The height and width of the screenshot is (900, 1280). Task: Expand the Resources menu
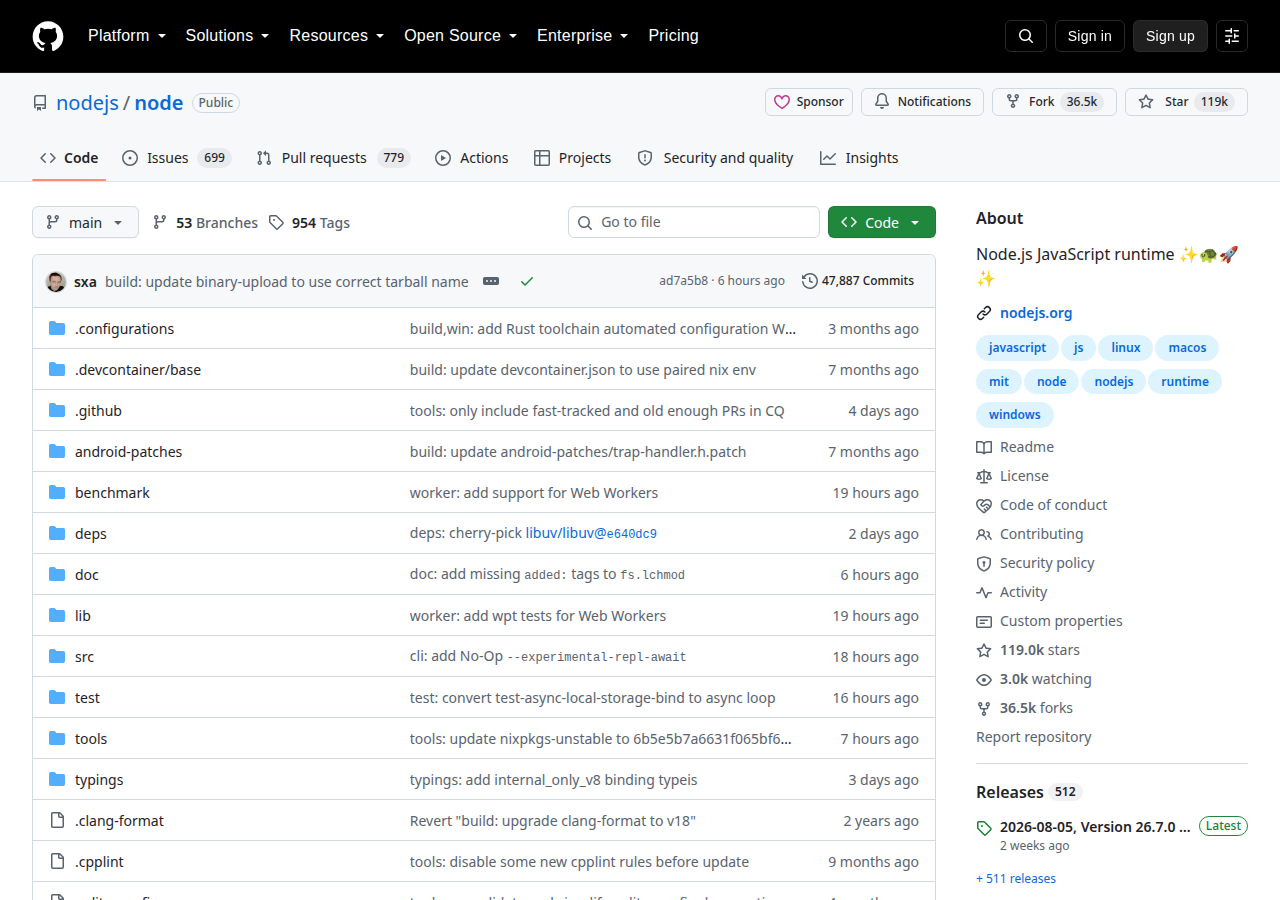[x=337, y=36]
